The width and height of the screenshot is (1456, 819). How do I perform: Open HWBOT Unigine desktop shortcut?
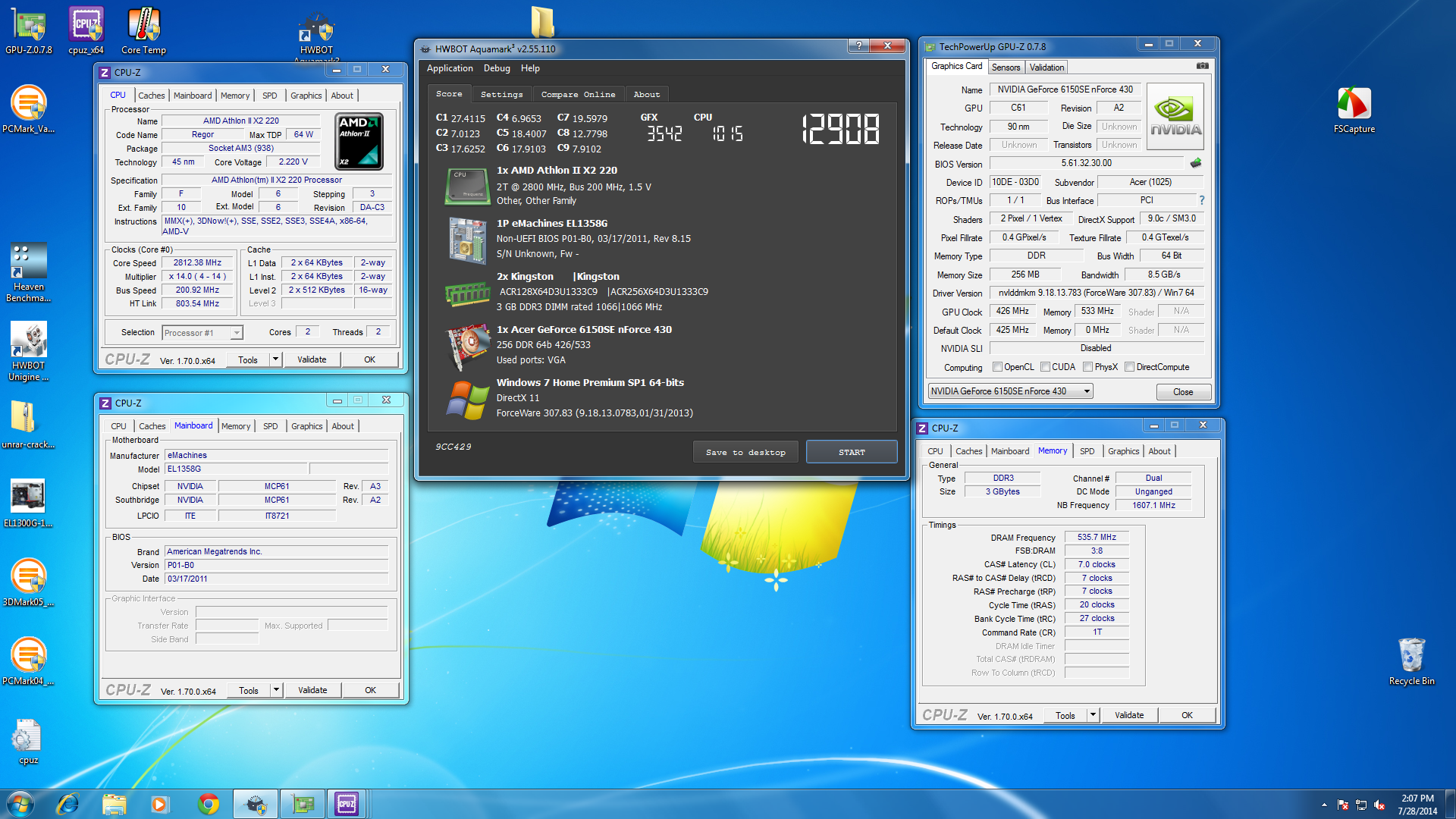point(29,351)
